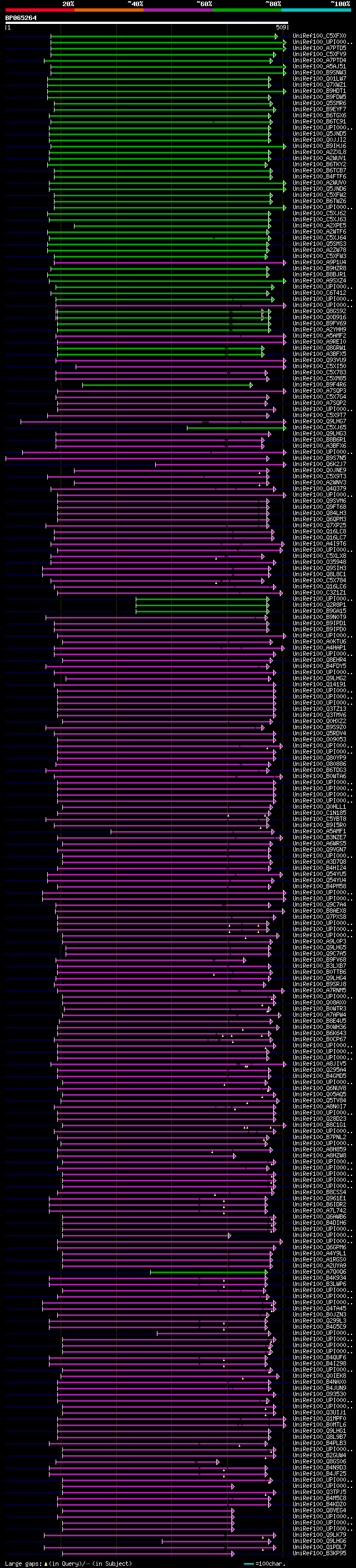
Task: Click the UniRef100_Q9C7A4 label
Action: 319,904
